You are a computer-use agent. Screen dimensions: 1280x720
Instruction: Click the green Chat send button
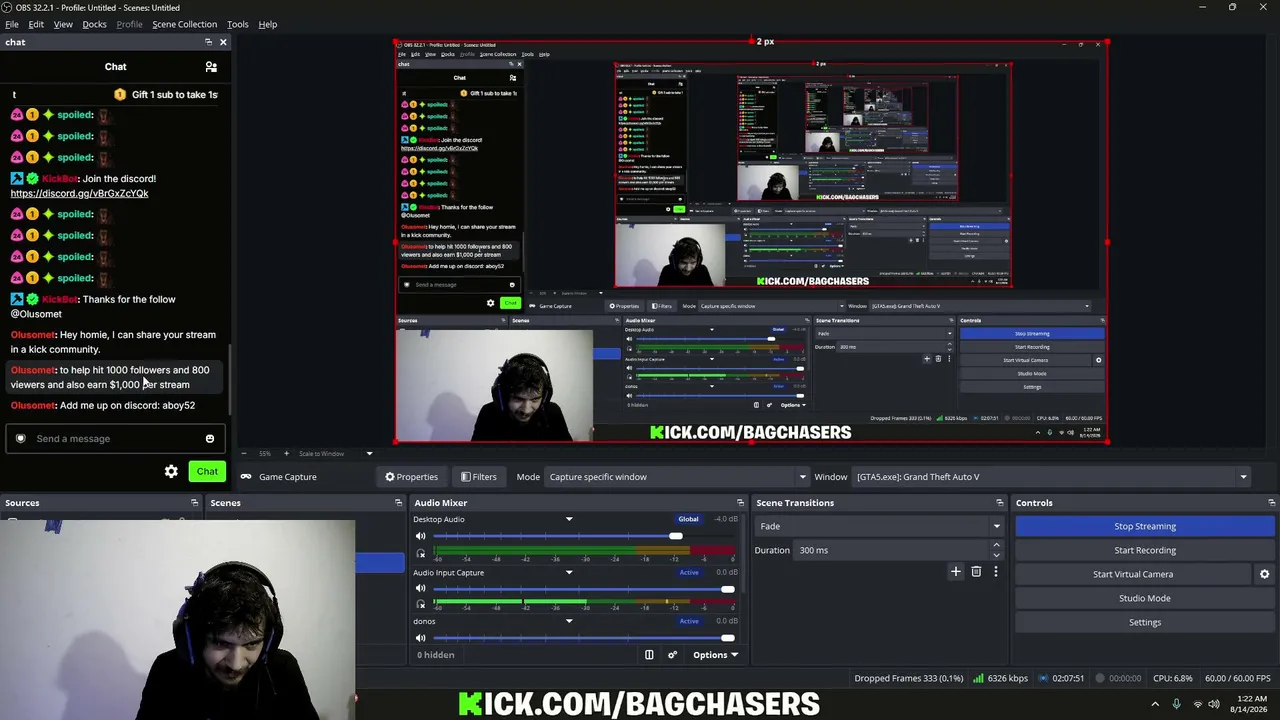(207, 471)
